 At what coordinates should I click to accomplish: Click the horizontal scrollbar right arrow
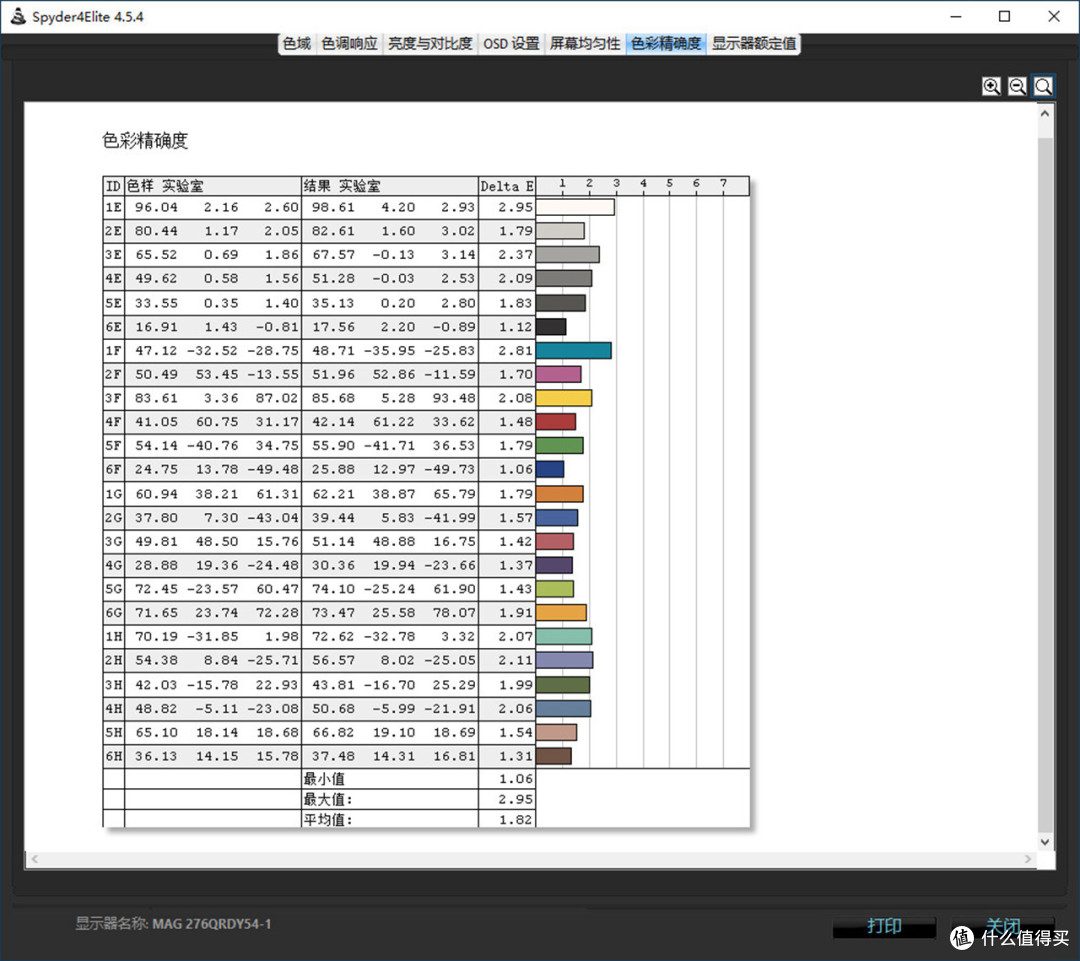pyautogui.click(x=1028, y=859)
